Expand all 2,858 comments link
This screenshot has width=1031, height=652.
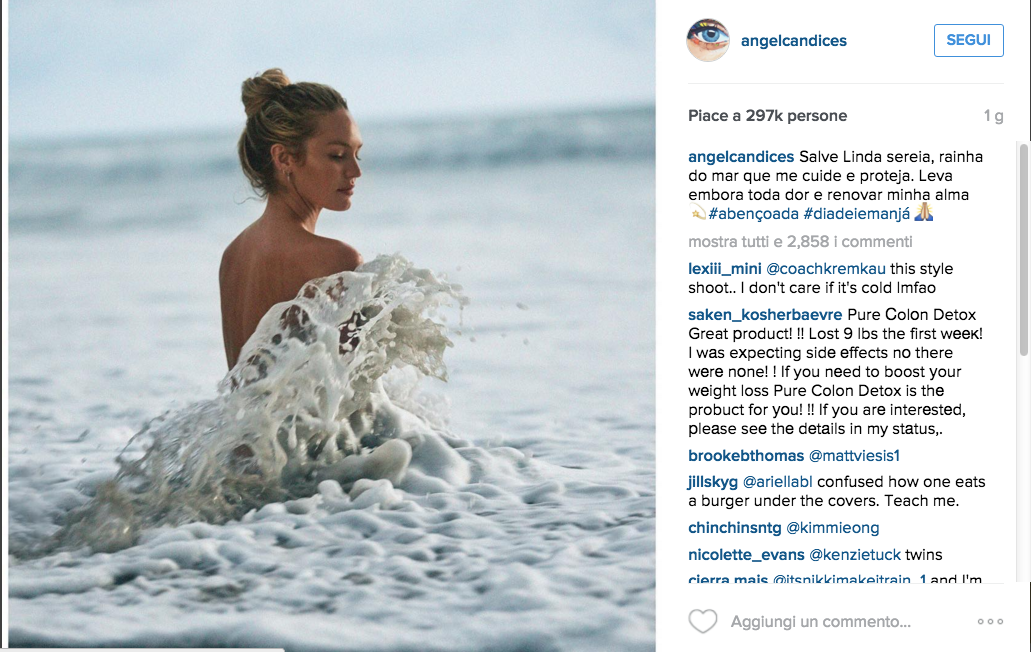click(800, 242)
